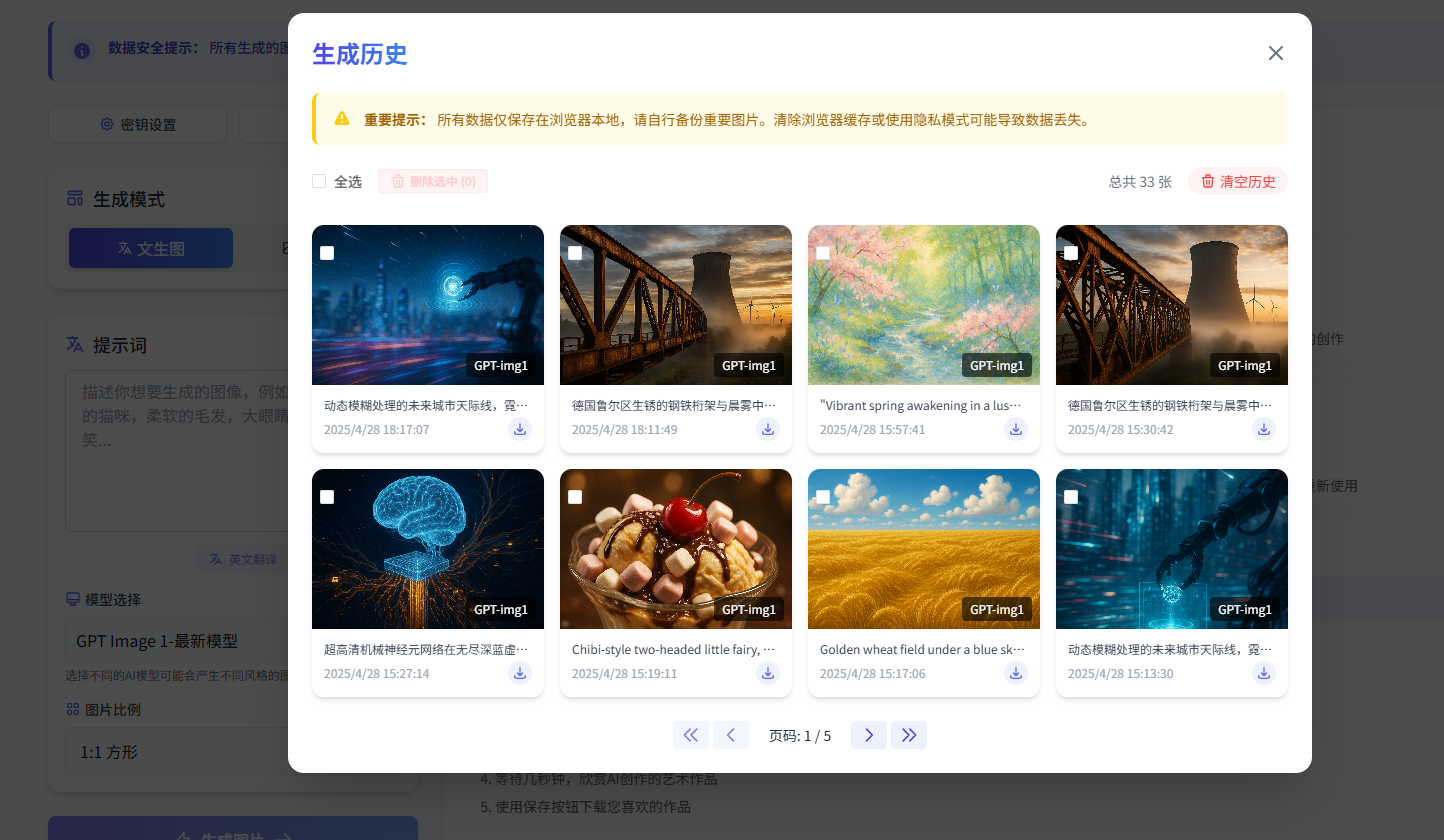Image resolution: width=1444 pixels, height=840 pixels.
Task: Click the 超高清机械神经元网络 prompt text
Action: [x=428, y=650]
